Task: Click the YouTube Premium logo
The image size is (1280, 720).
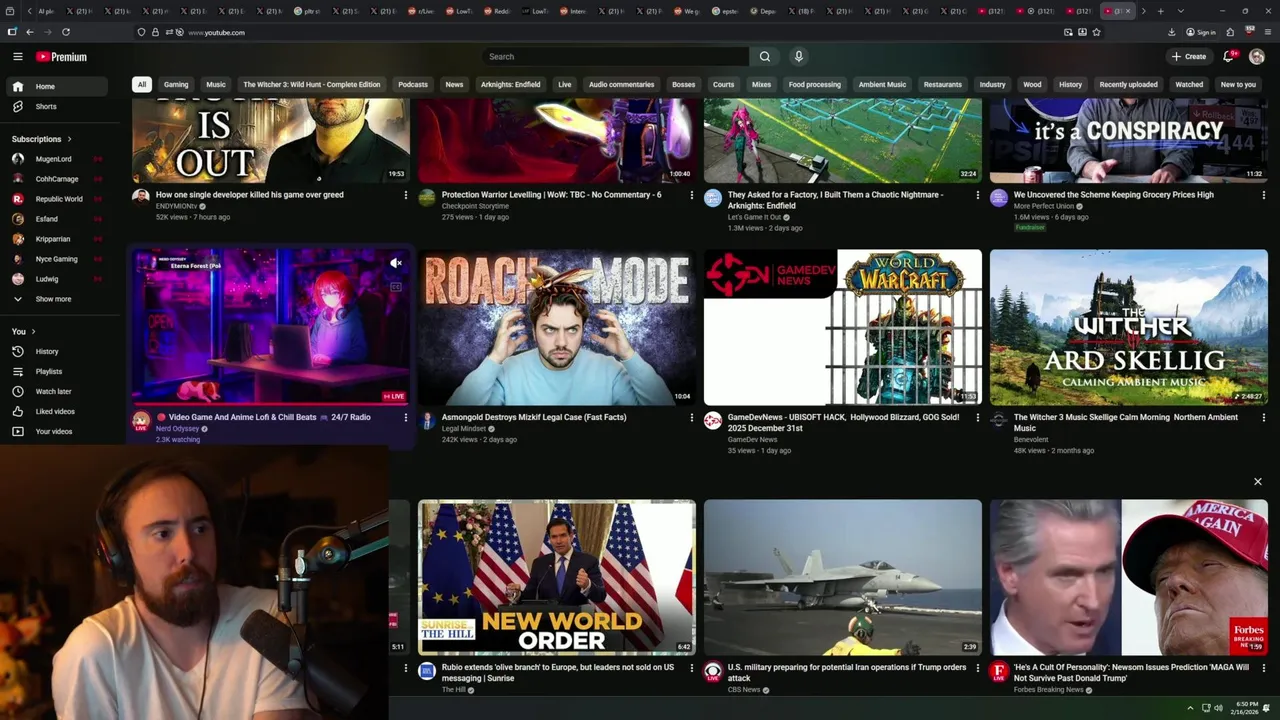Action: [x=61, y=57]
